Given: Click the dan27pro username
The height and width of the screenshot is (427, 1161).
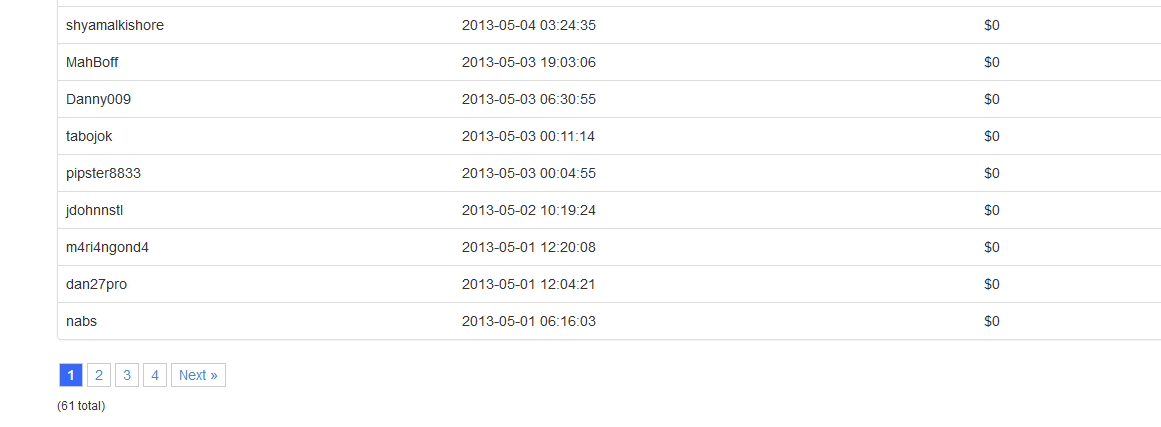Looking at the screenshot, I should [x=96, y=284].
